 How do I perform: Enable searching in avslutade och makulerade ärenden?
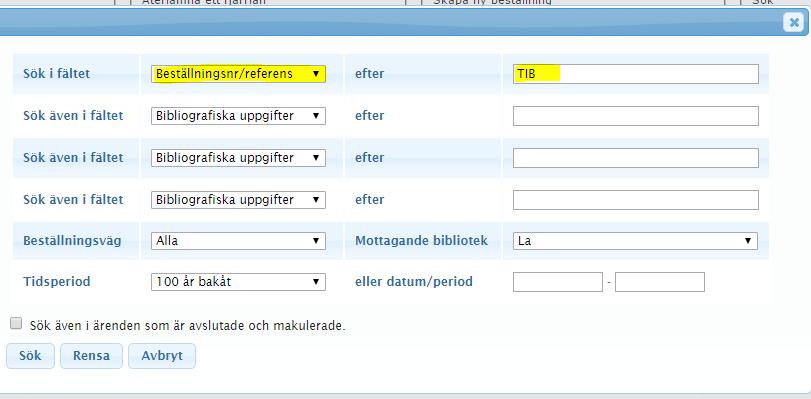point(16,324)
